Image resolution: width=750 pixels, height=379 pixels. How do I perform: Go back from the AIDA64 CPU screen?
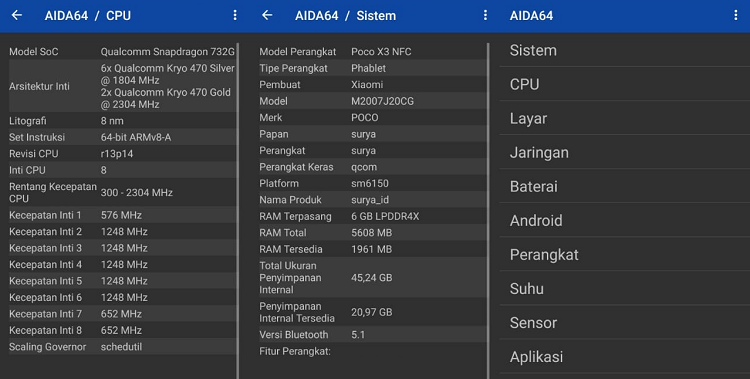pyautogui.click(x=17, y=15)
